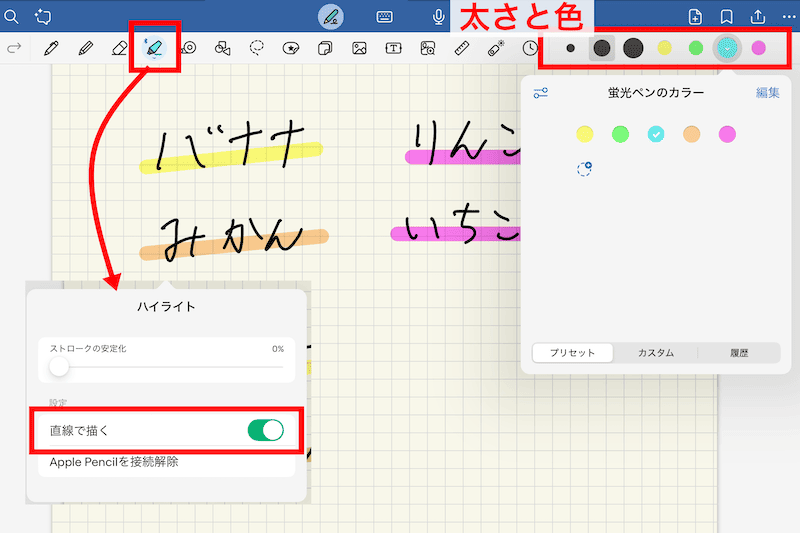
Task: Select the smallest stroke thickness dot
Action: (x=571, y=47)
